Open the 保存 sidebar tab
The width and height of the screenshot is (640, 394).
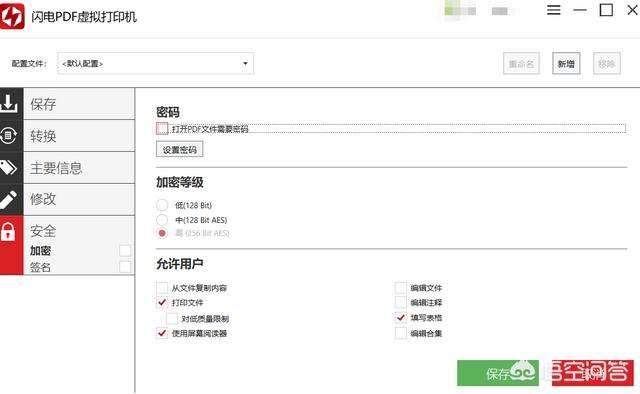79,104
